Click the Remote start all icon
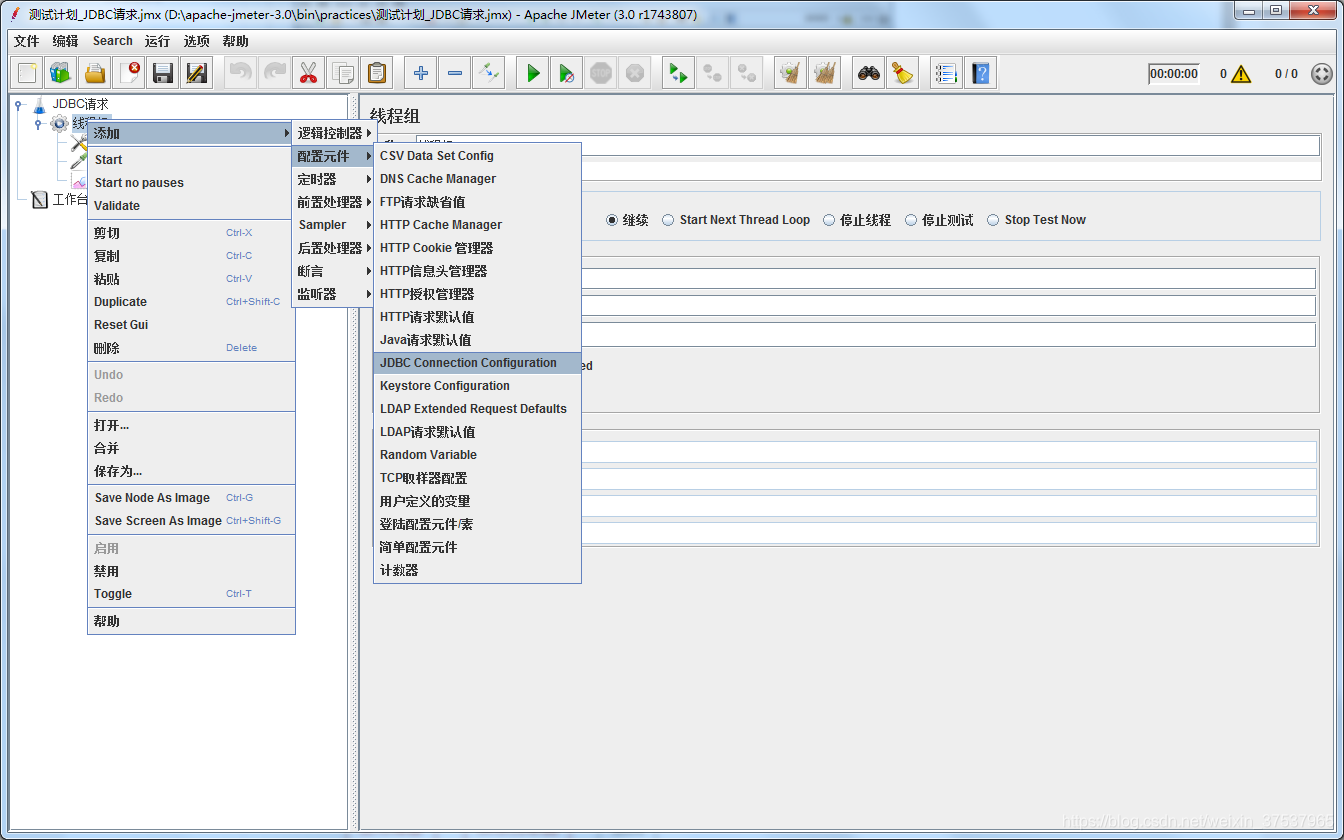This screenshot has width=1344, height=840. 679,73
